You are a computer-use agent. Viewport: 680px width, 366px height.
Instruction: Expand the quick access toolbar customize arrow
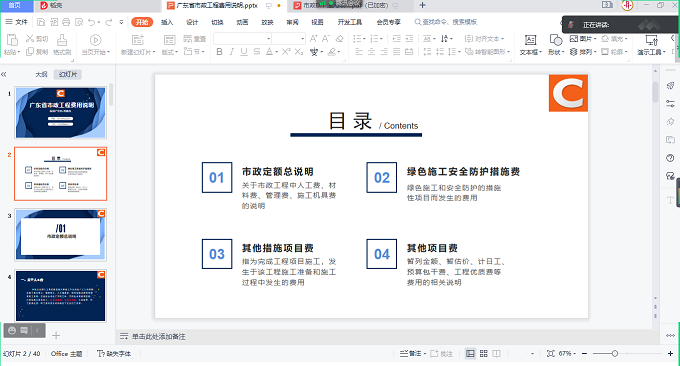tap(121, 22)
